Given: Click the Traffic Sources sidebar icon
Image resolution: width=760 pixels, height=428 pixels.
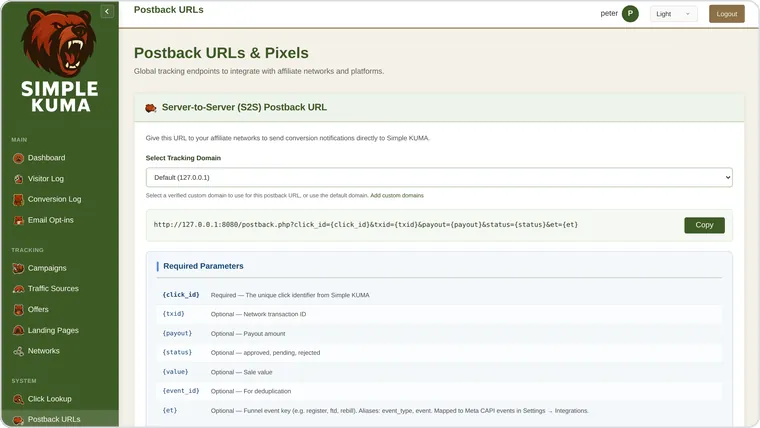Looking at the screenshot, I should click(18, 289).
